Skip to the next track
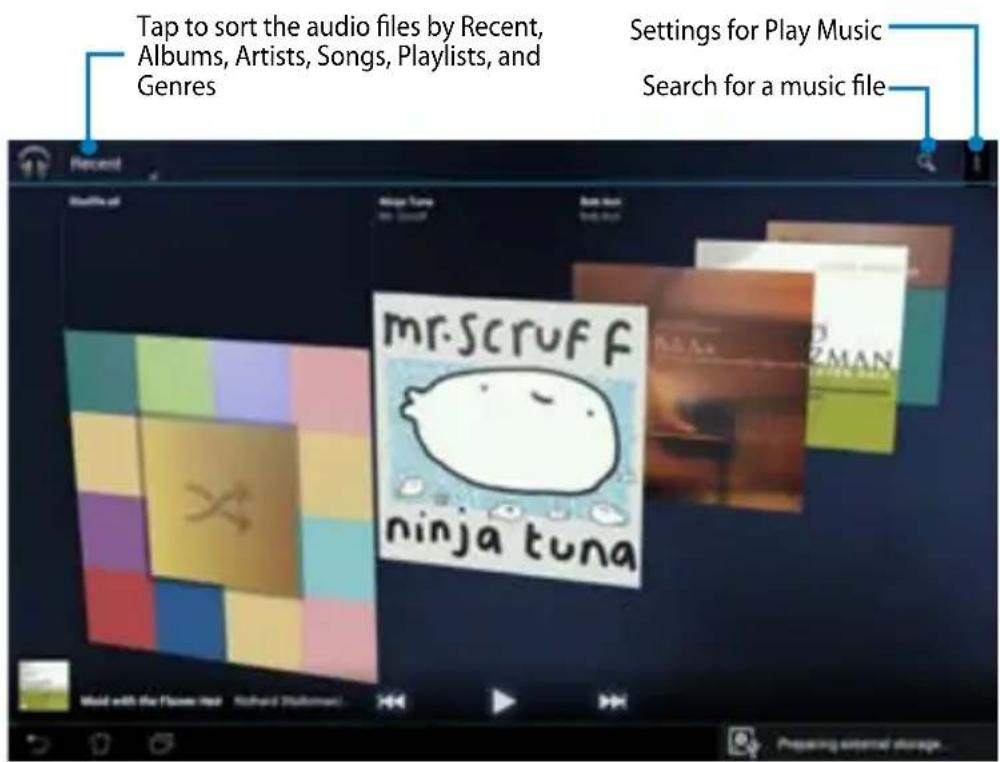 tap(612, 701)
